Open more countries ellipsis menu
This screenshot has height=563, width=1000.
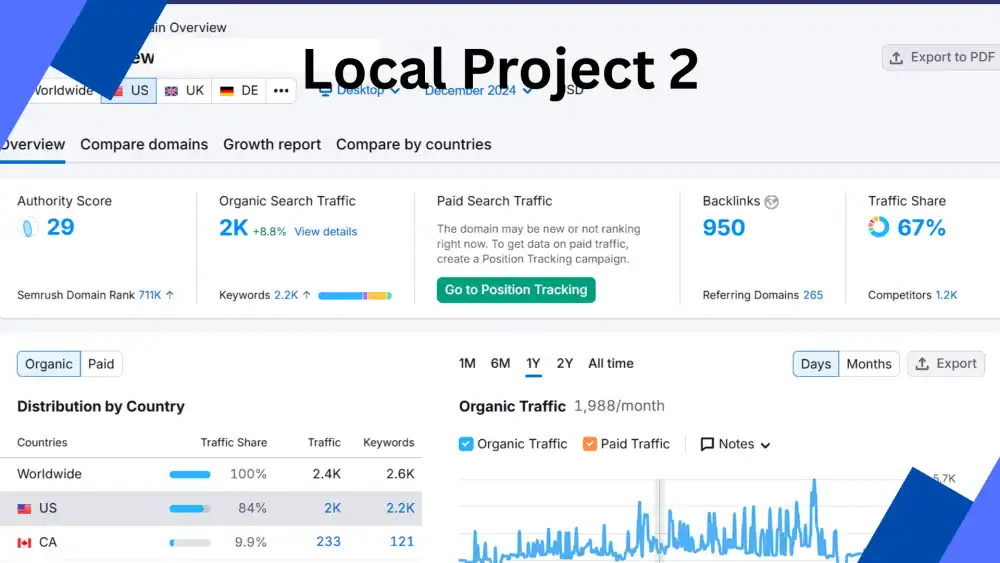[x=281, y=91]
